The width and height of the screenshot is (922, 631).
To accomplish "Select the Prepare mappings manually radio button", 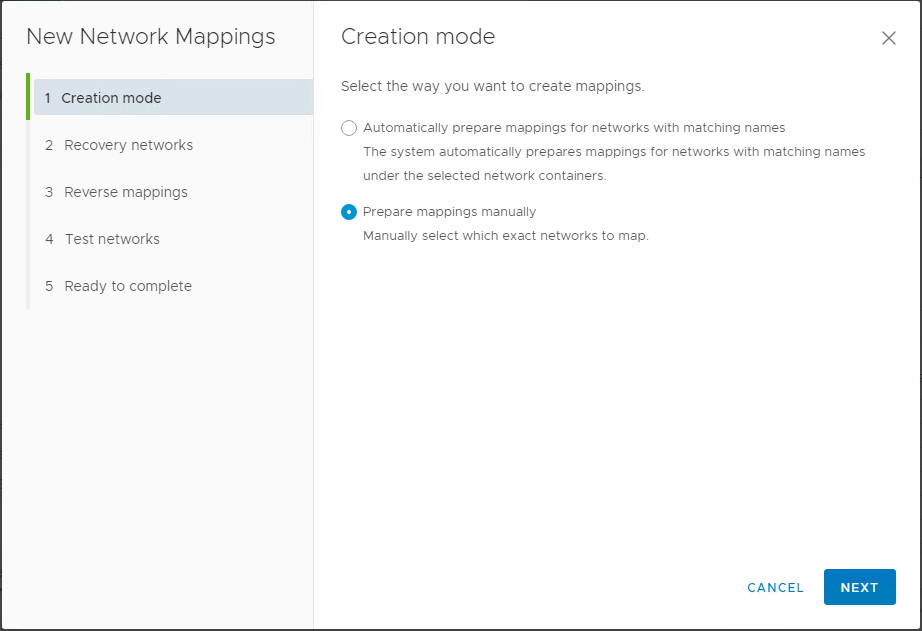I will 349,212.
